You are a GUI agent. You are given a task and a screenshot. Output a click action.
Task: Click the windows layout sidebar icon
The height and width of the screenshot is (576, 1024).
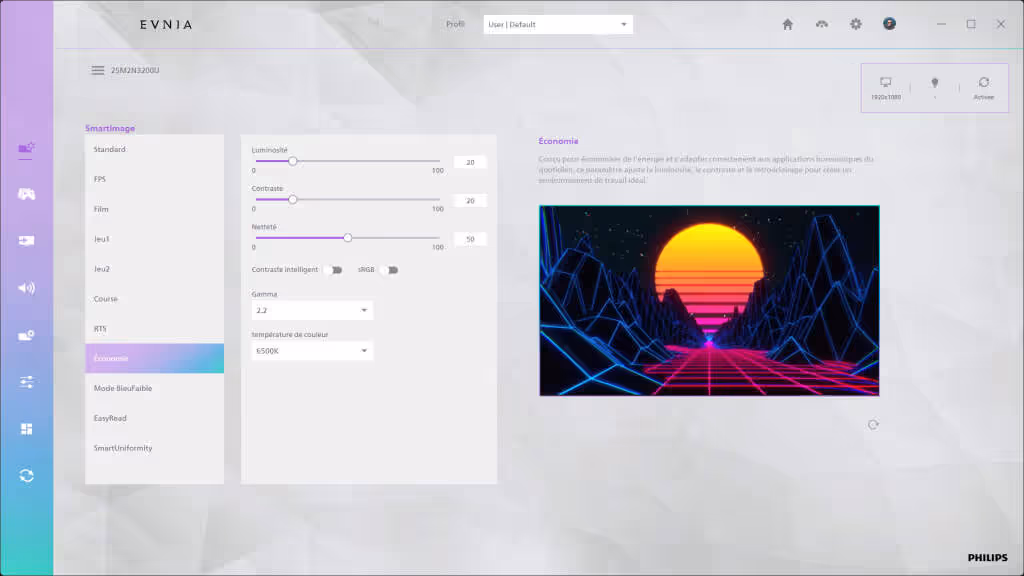click(x=27, y=429)
